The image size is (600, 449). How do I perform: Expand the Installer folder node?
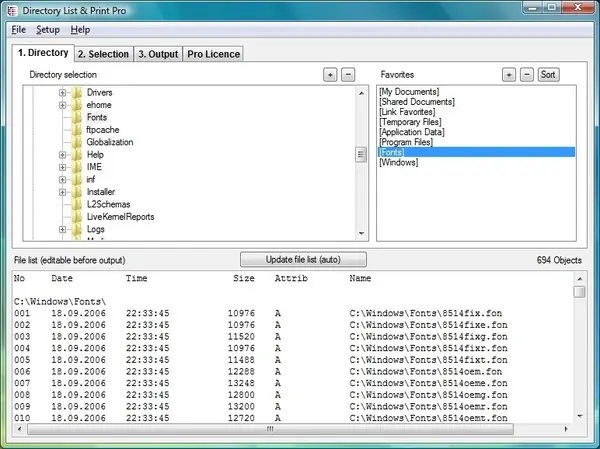(x=62, y=192)
